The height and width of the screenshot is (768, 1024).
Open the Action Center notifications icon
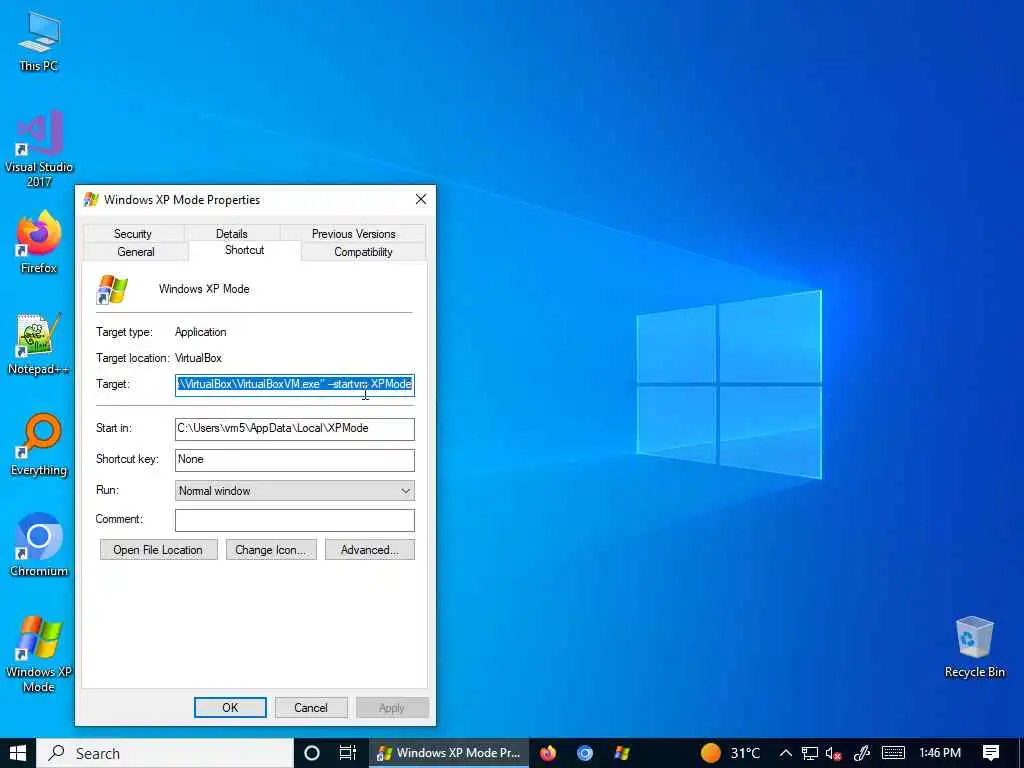click(991, 753)
